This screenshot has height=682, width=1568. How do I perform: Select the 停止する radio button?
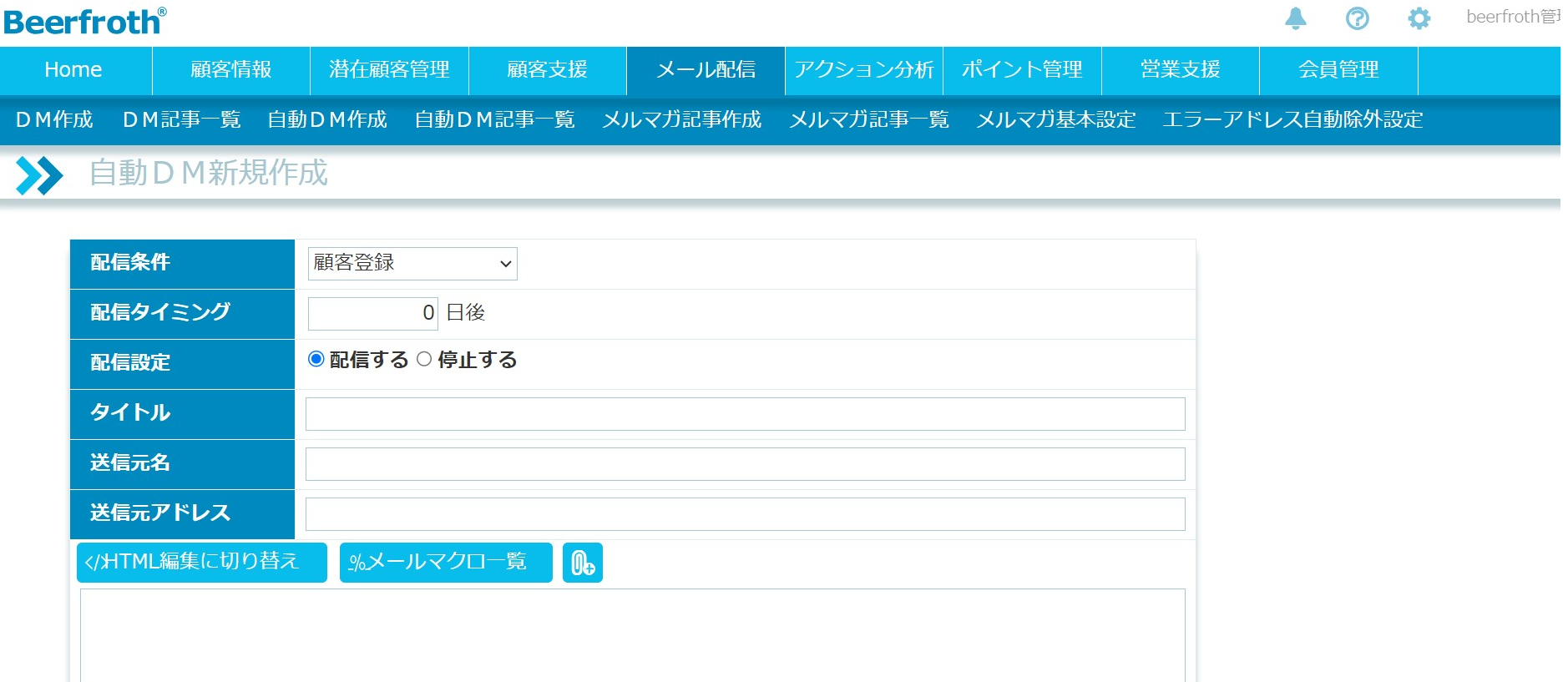pos(424,360)
